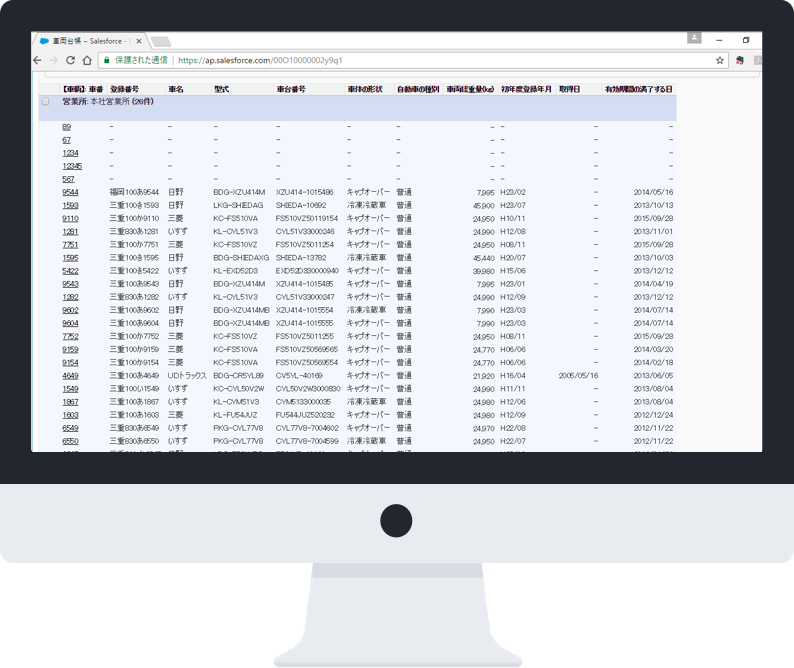The height and width of the screenshot is (668, 794).
Task: Open vehicle record 67
Action: pos(66,140)
